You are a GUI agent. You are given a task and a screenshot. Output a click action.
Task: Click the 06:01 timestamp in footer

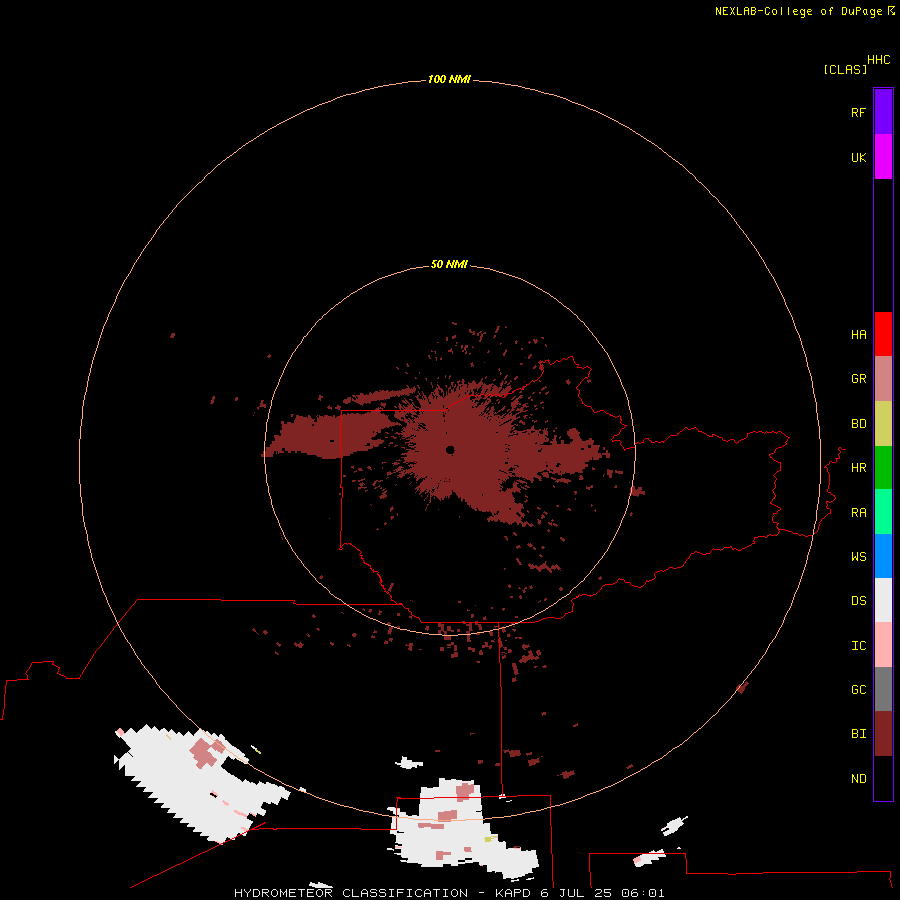(x=643, y=893)
